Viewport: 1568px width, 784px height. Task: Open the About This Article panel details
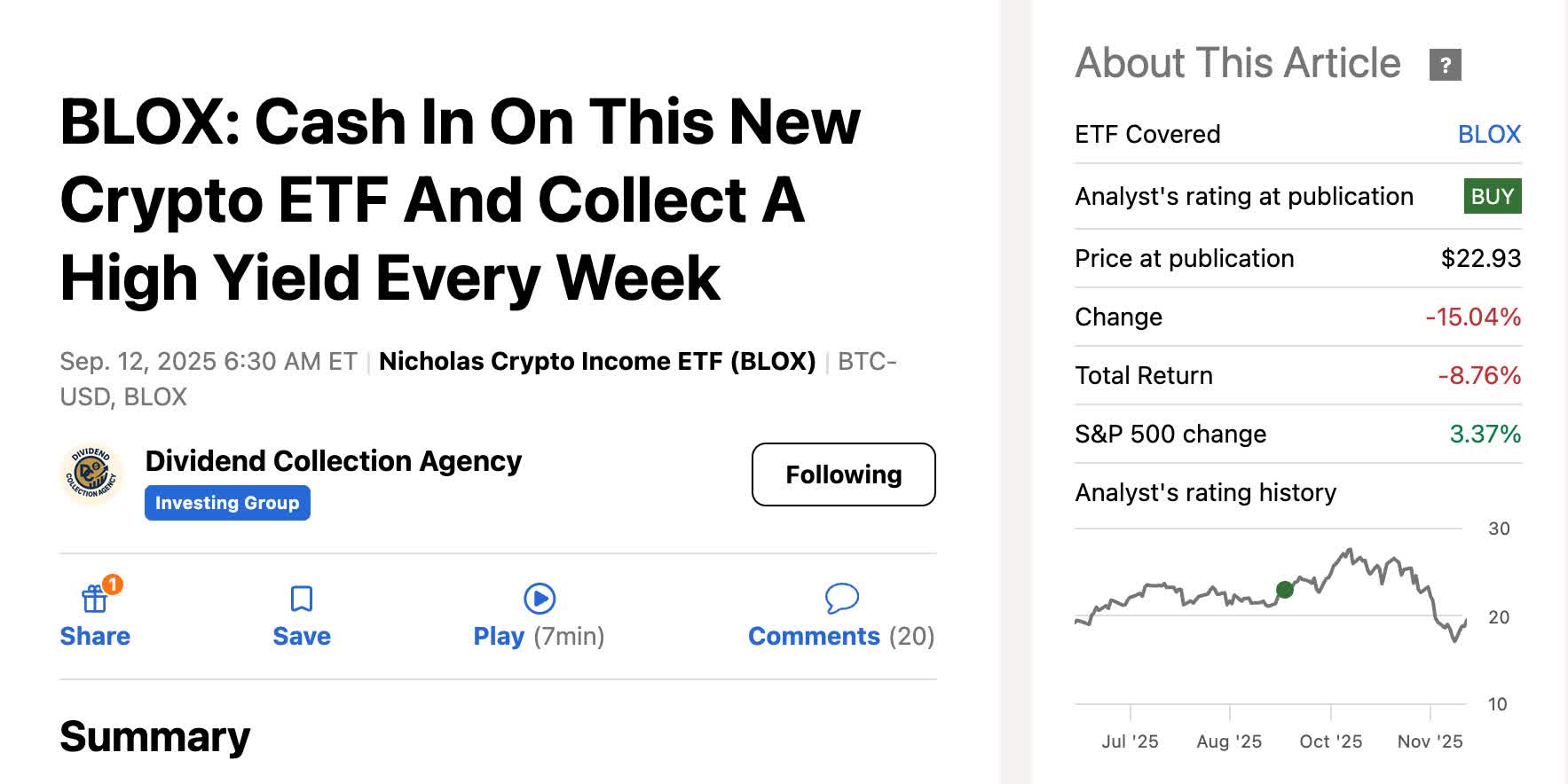coord(1236,62)
